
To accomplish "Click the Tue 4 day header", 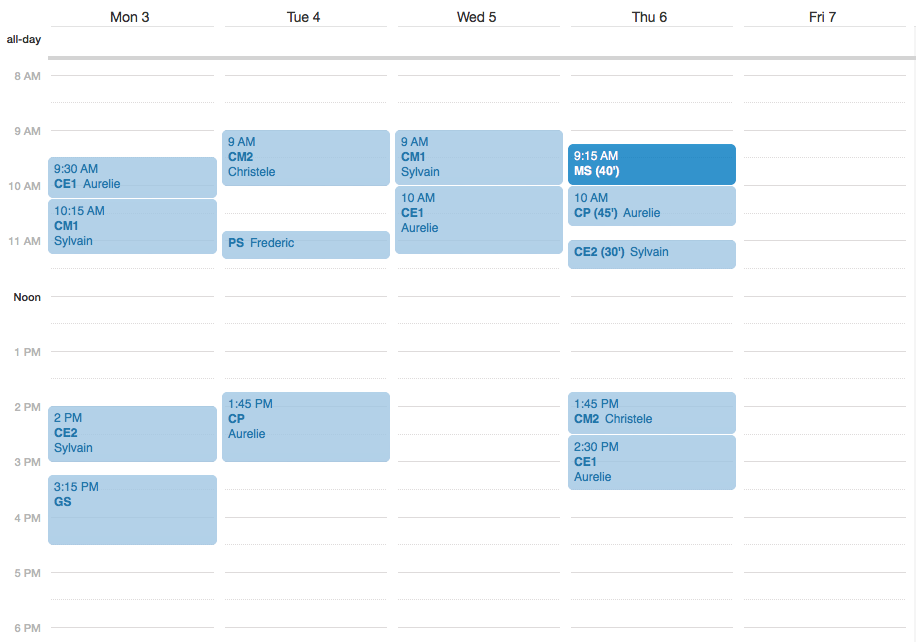I will click(303, 17).
